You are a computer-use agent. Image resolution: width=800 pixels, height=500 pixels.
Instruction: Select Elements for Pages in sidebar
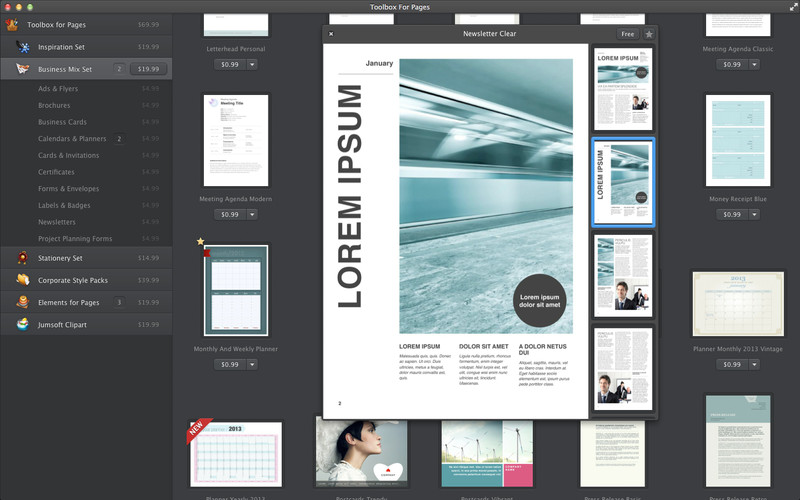pyautogui.click(x=86, y=302)
